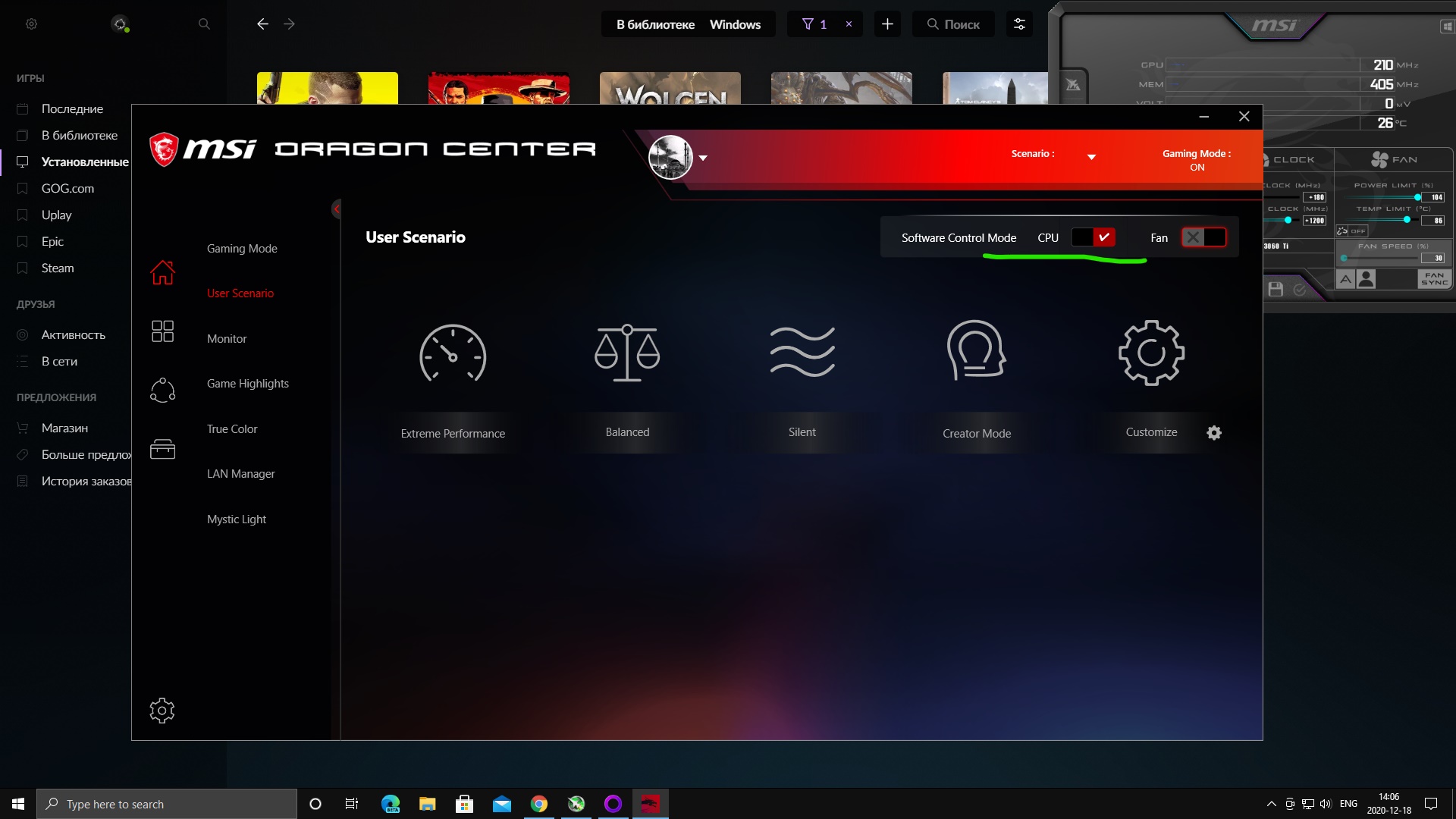Select the Silent waves scenario icon

[x=802, y=352]
